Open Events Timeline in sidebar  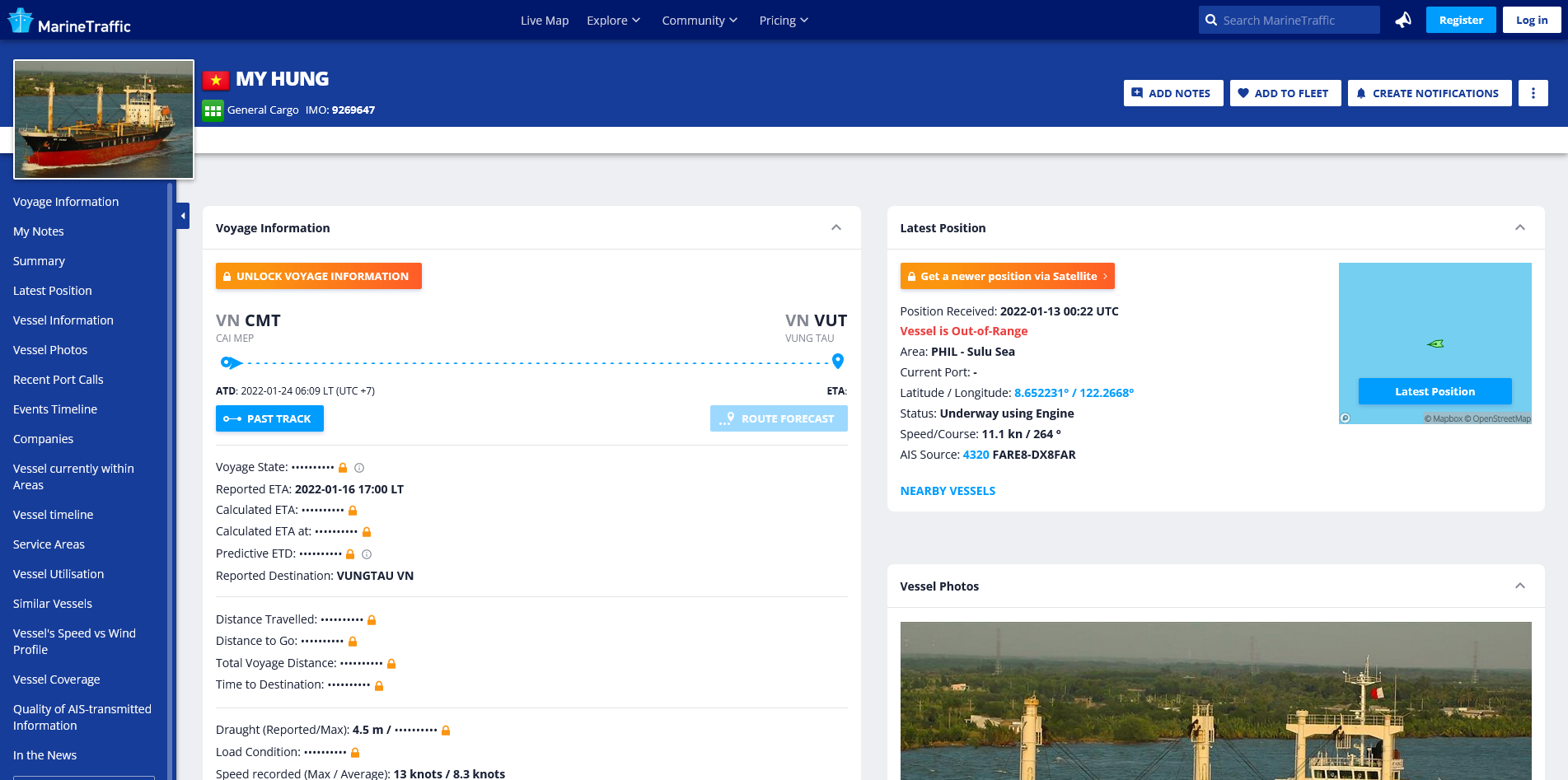pos(55,409)
